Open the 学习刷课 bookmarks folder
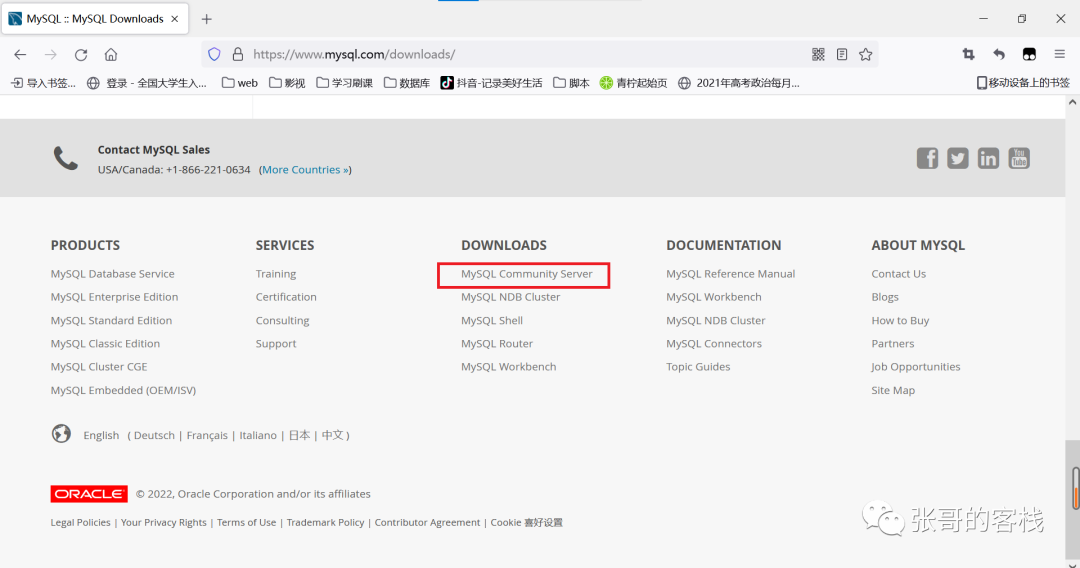The height and width of the screenshot is (568, 1080). coord(344,83)
